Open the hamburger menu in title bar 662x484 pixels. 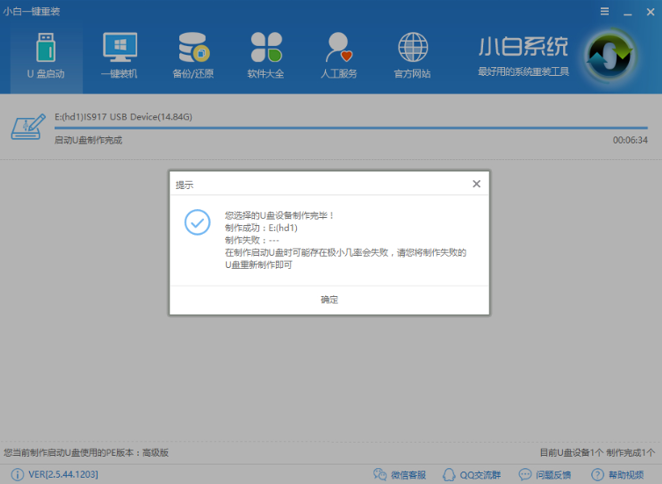pyautogui.click(x=604, y=10)
